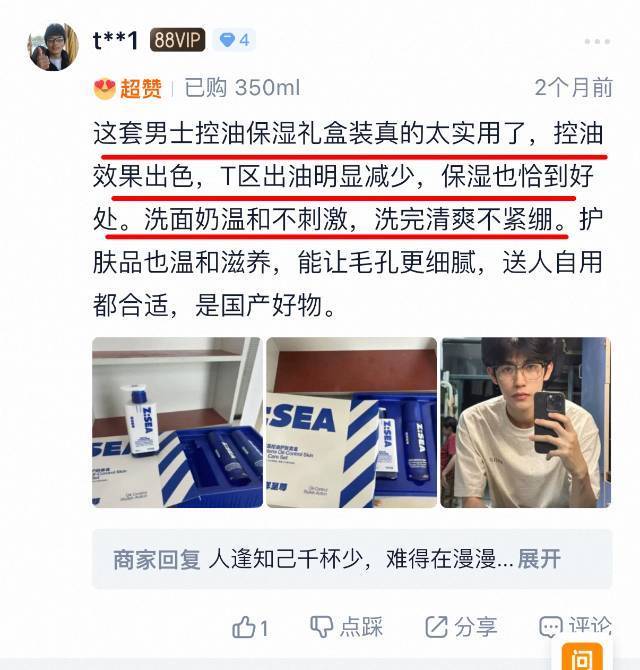Like the review with thumbs-up icon
The width and height of the screenshot is (640, 670).
(x=243, y=627)
